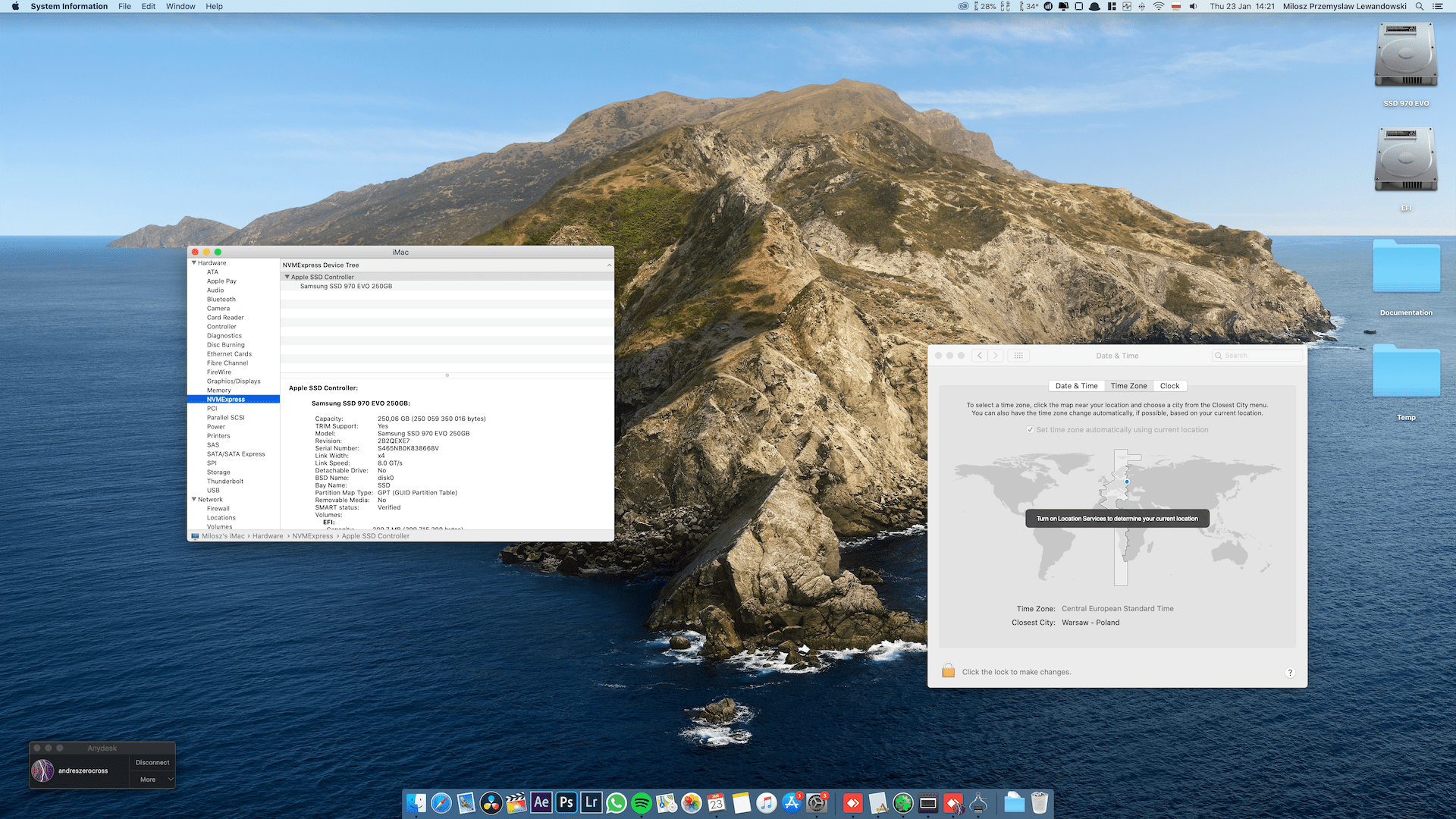
Task: Open Lightroom from the Dock
Action: click(x=591, y=802)
